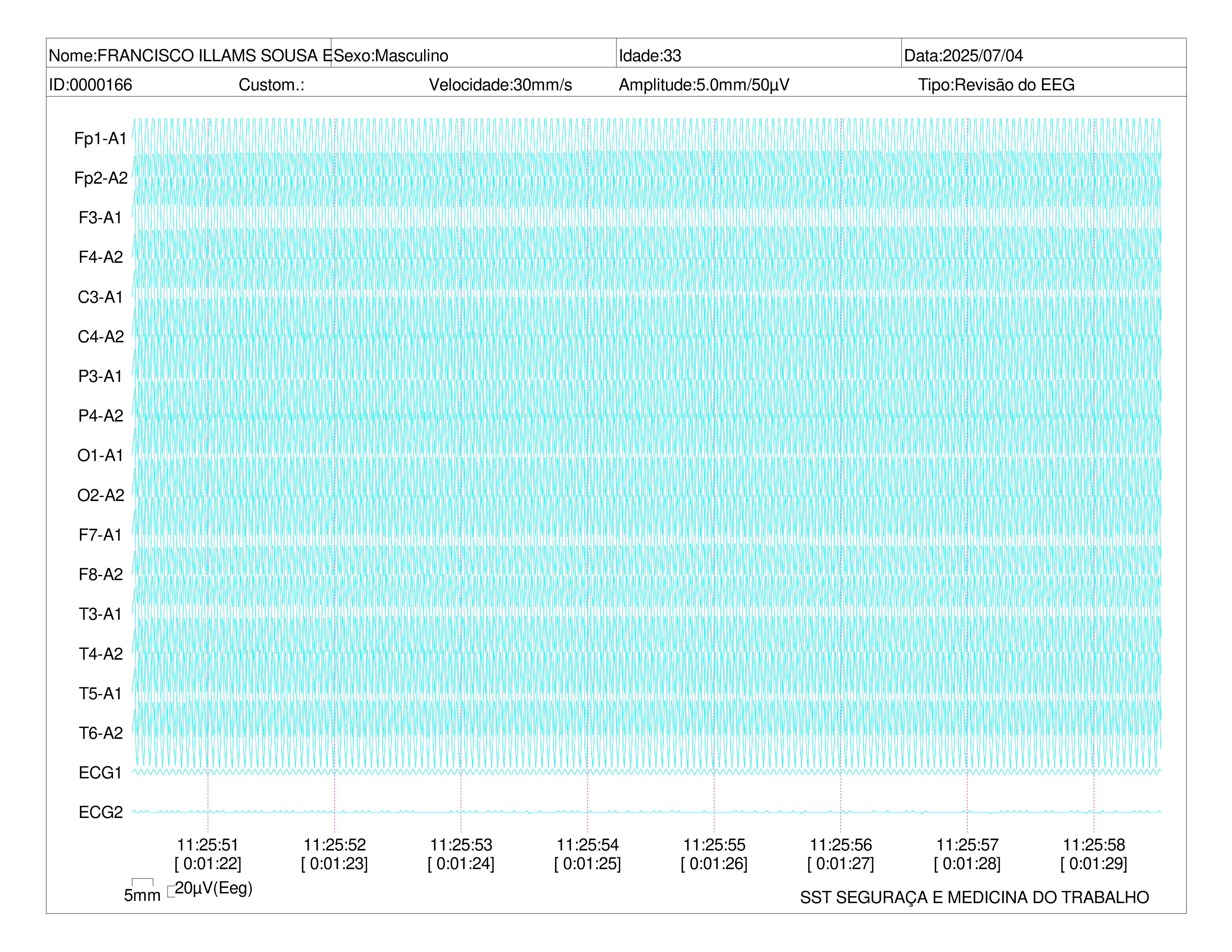Screen dimensions: 1232x952
Task: Click the 11:25:54 time marker
Action: (x=587, y=845)
